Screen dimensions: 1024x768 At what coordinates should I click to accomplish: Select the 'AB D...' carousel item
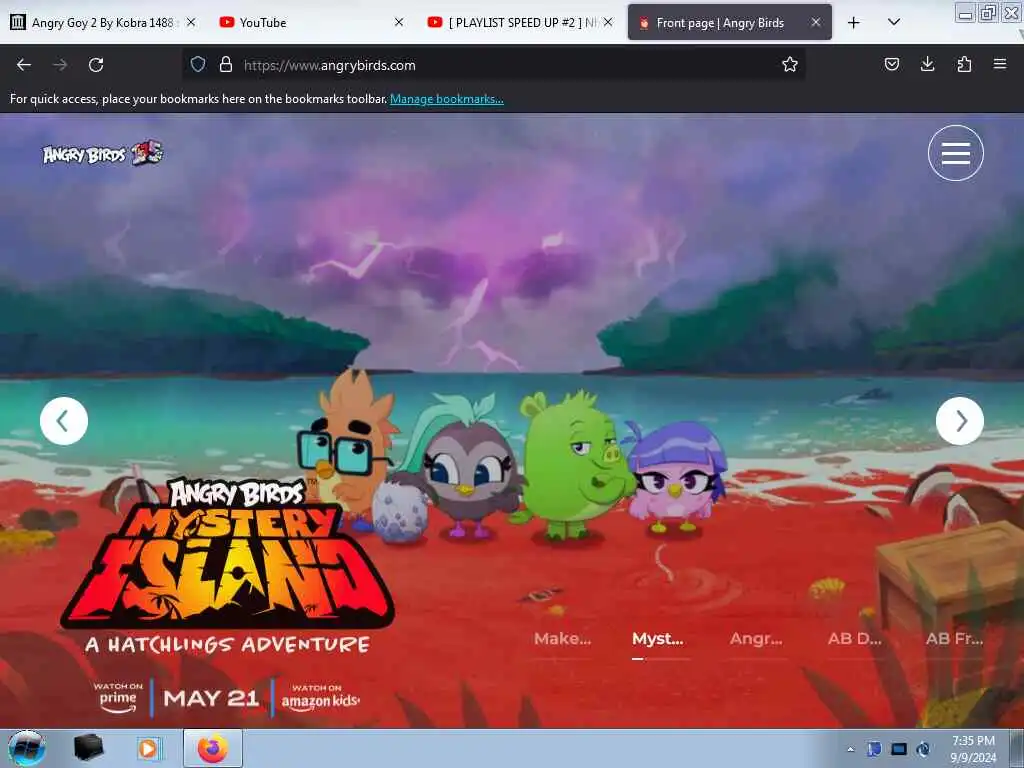pyautogui.click(x=854, y=639)
